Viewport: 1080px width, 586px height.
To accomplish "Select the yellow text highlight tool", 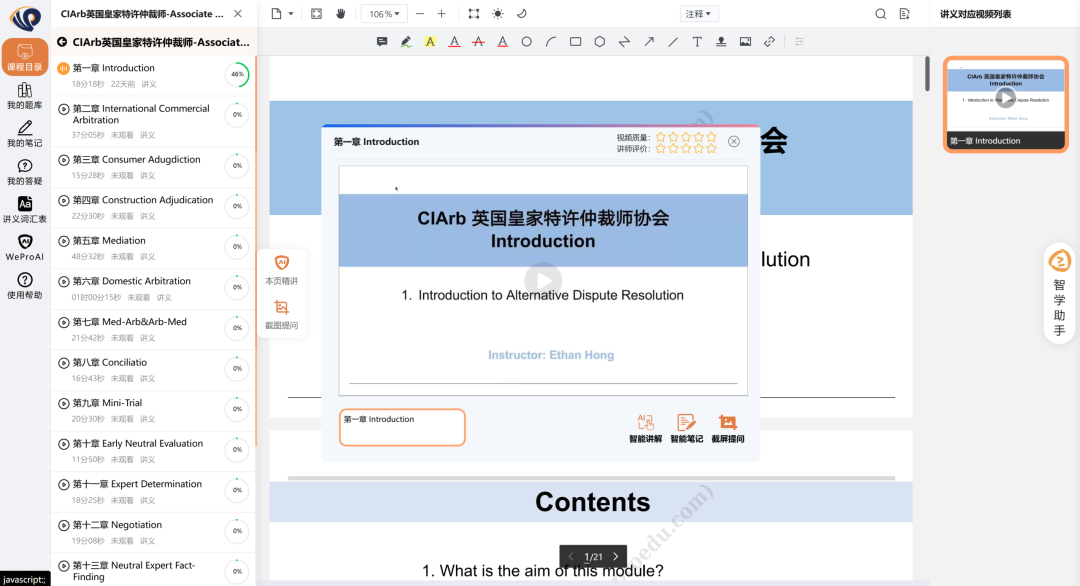I will pos(430,42).
